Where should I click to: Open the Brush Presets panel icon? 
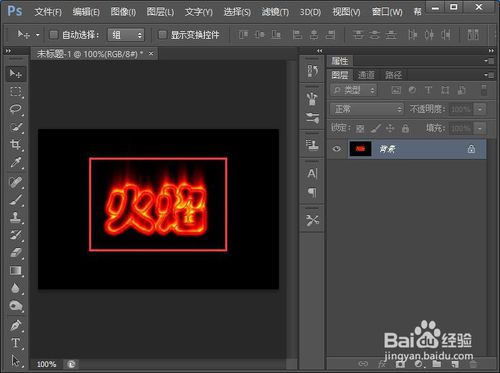312,99
